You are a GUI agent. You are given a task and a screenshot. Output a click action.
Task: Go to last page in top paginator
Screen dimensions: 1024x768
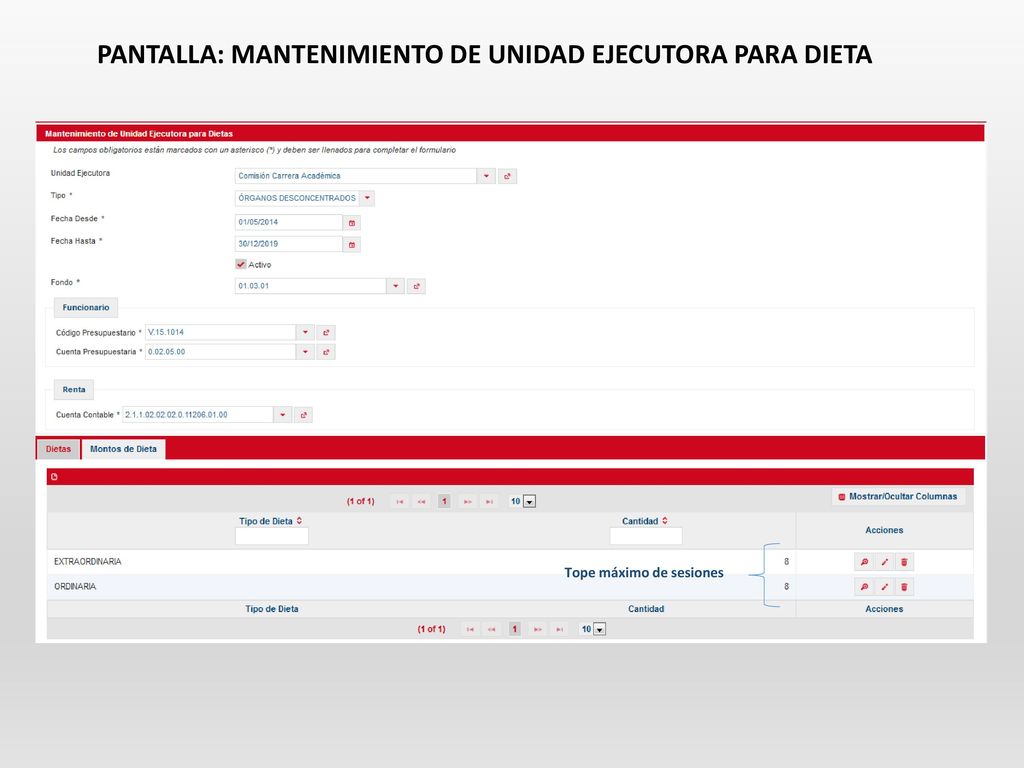(489, 502)
